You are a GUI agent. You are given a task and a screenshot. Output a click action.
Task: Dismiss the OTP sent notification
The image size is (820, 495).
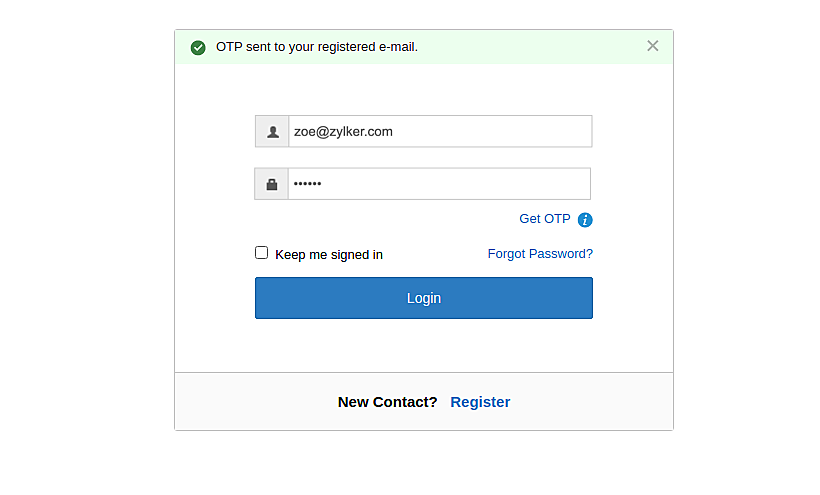tap(653, 46)
